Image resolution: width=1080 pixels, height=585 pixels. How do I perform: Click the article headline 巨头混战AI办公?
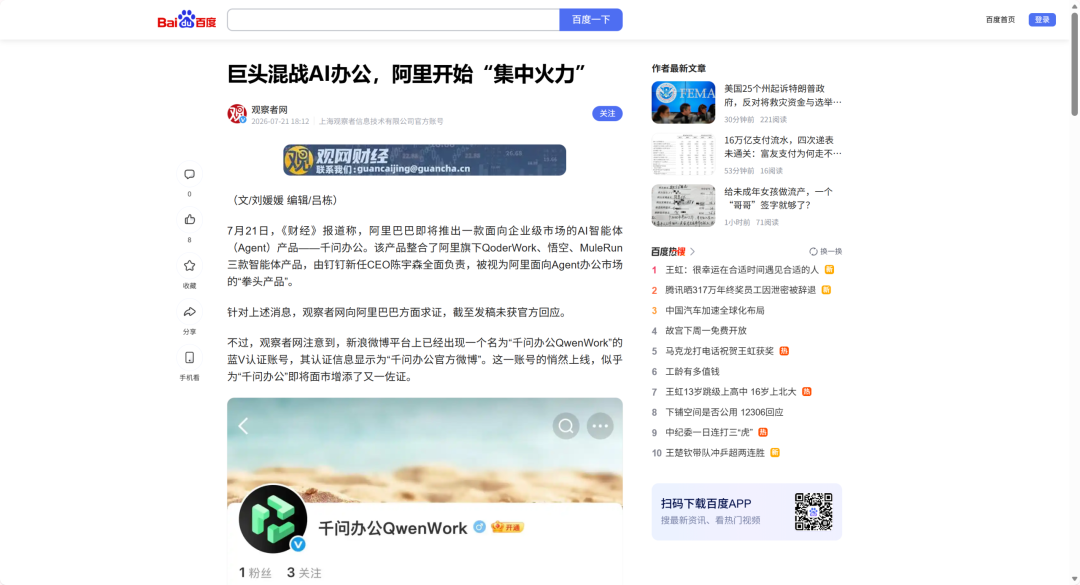pyautogui.click(x=407, y=74)
